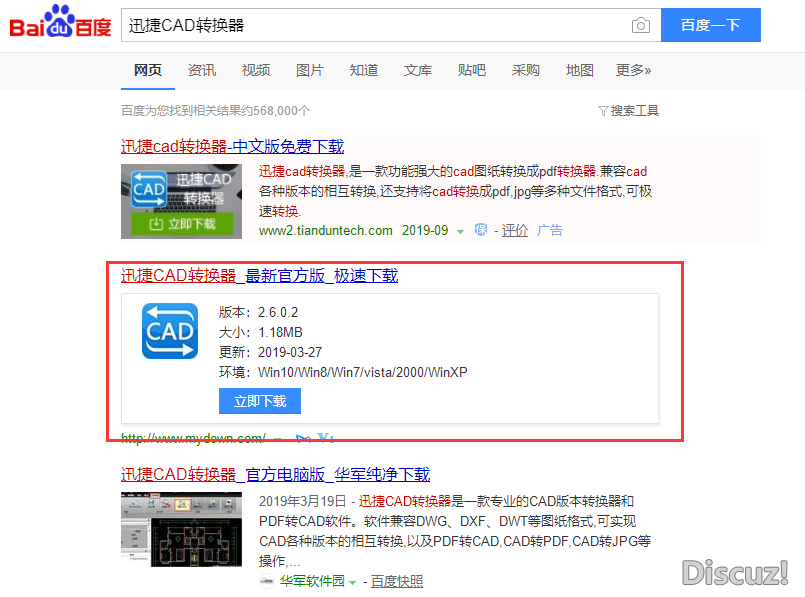Expand the 更多» categories menu
This screenshot has width=805, height=597.
coord(633,70)
